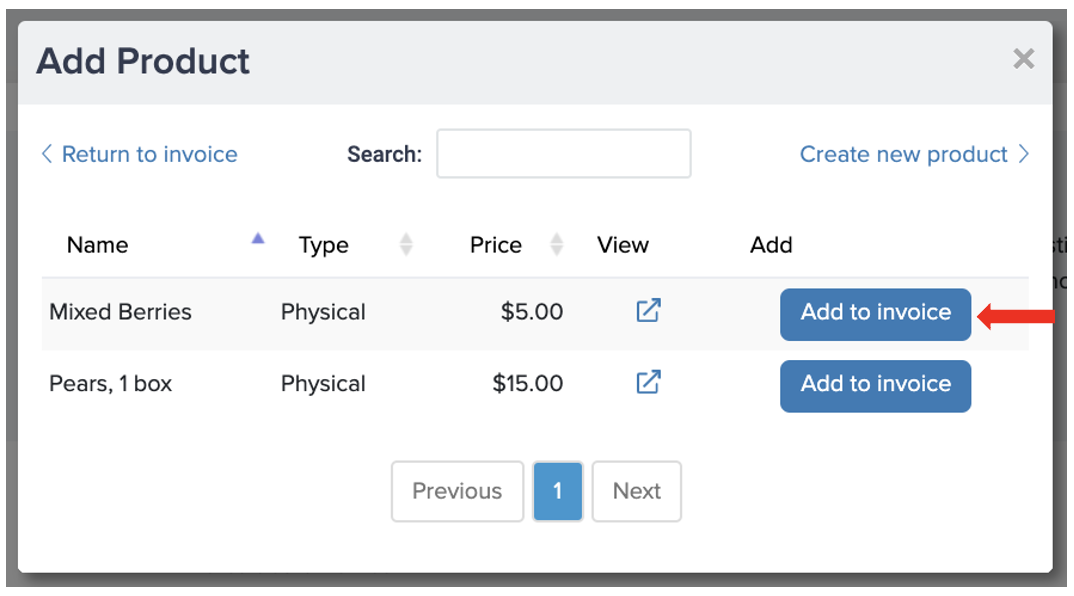Click the Price column header

(496, 245)
